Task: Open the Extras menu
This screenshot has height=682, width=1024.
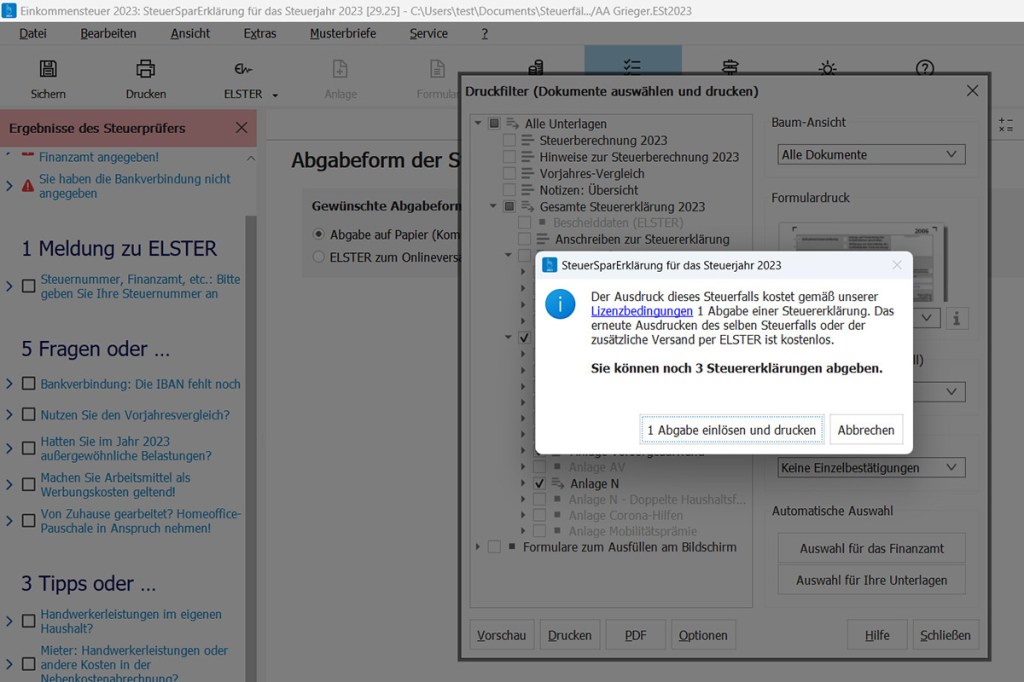Action: (260, 33)
